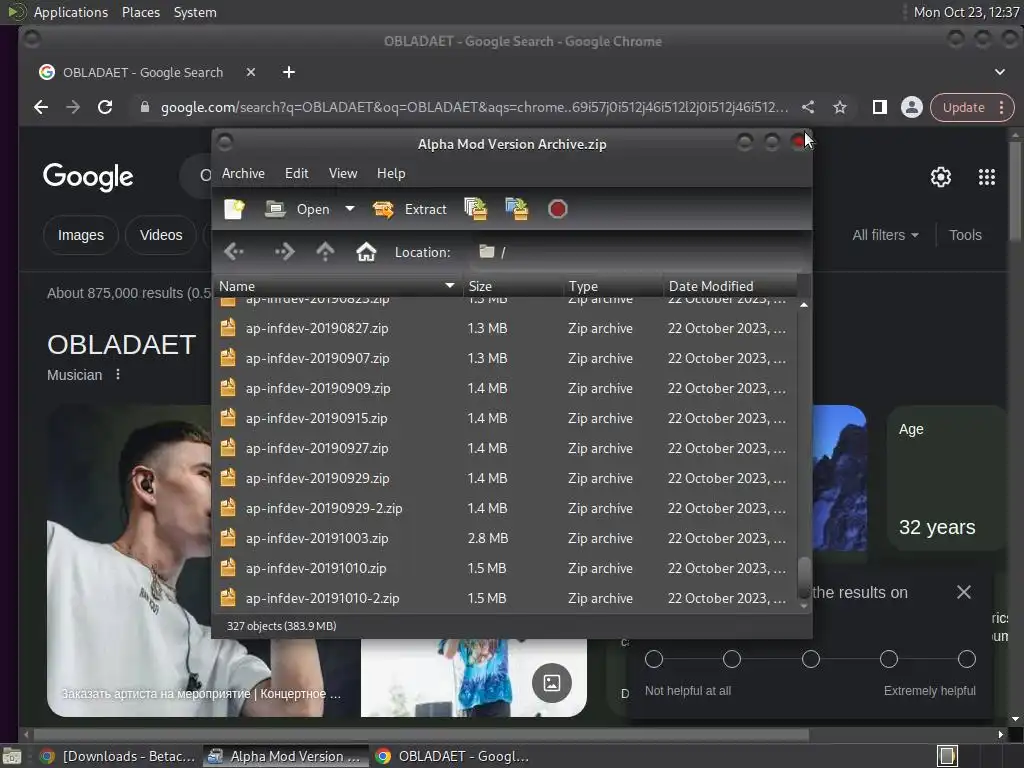1024x768 pixels.
Task: Select ap-infdev-20190909.zip
Action: tap(505, 388)
